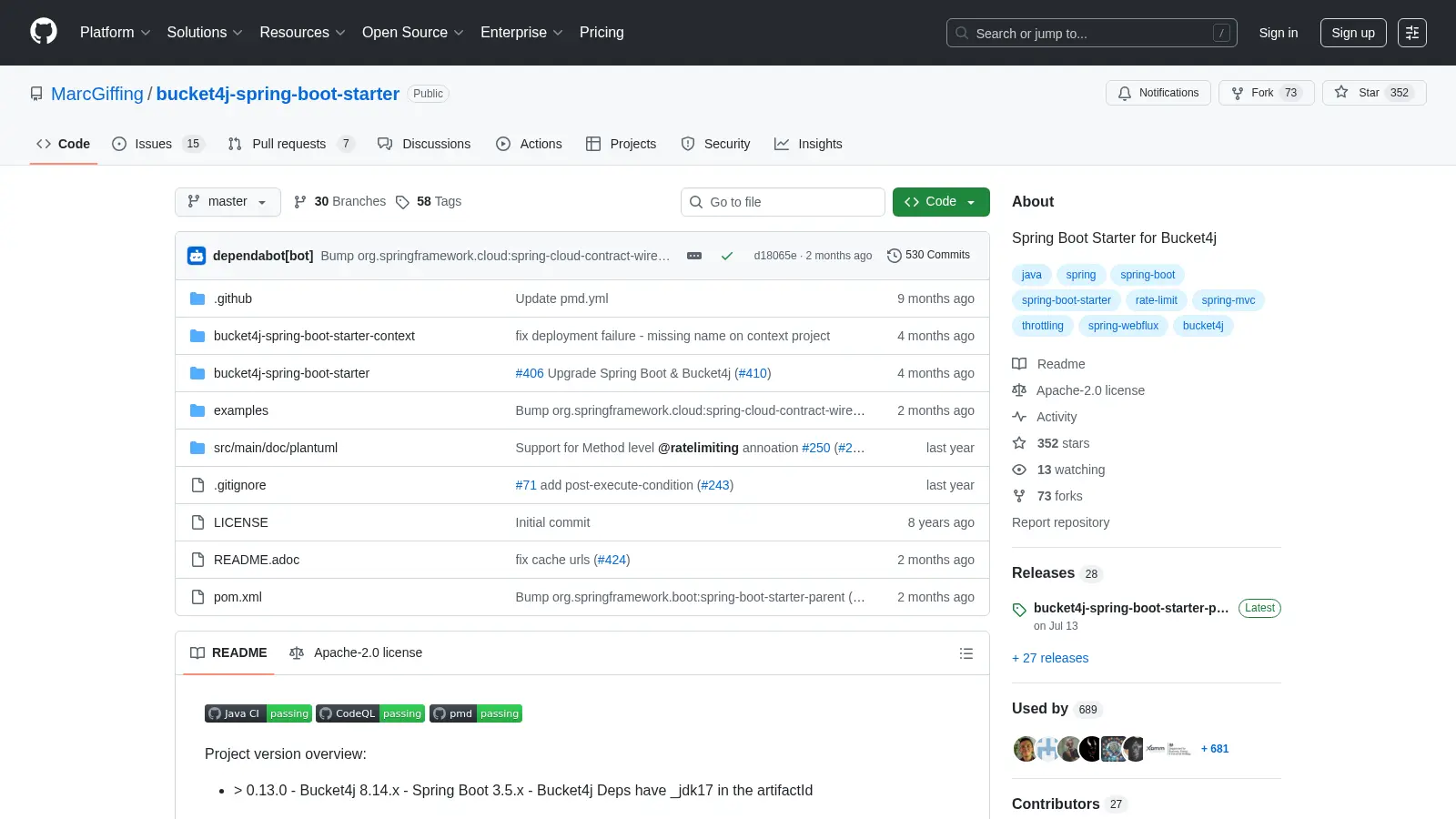Image resolution: width=1456 pixels, height=819 pixels.
Task: Click the pom.xml file icon
Action: click(197, 597)
